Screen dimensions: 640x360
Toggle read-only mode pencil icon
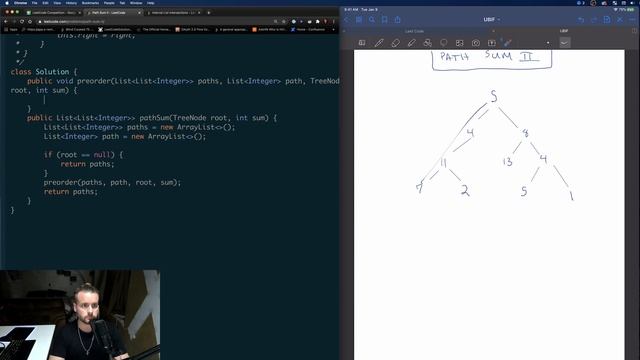tap(620, 20)
